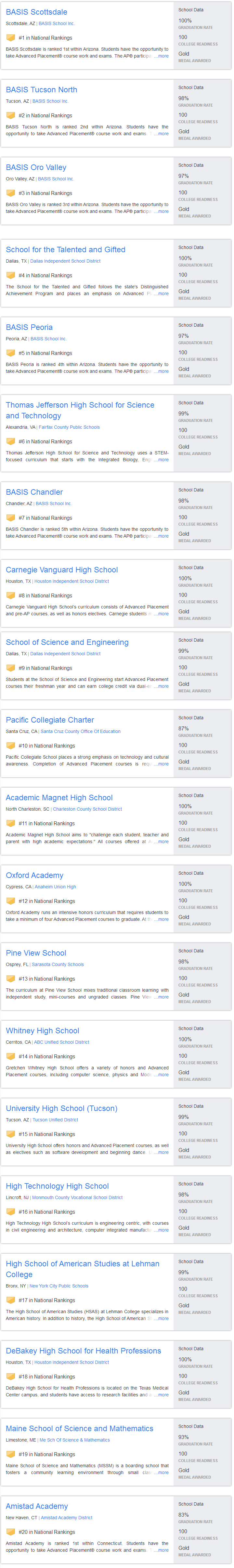Open Thomas Jefferson High School for Science and Technology
The height and width of the screenshot is (1568, 234).
coord(80,410)
